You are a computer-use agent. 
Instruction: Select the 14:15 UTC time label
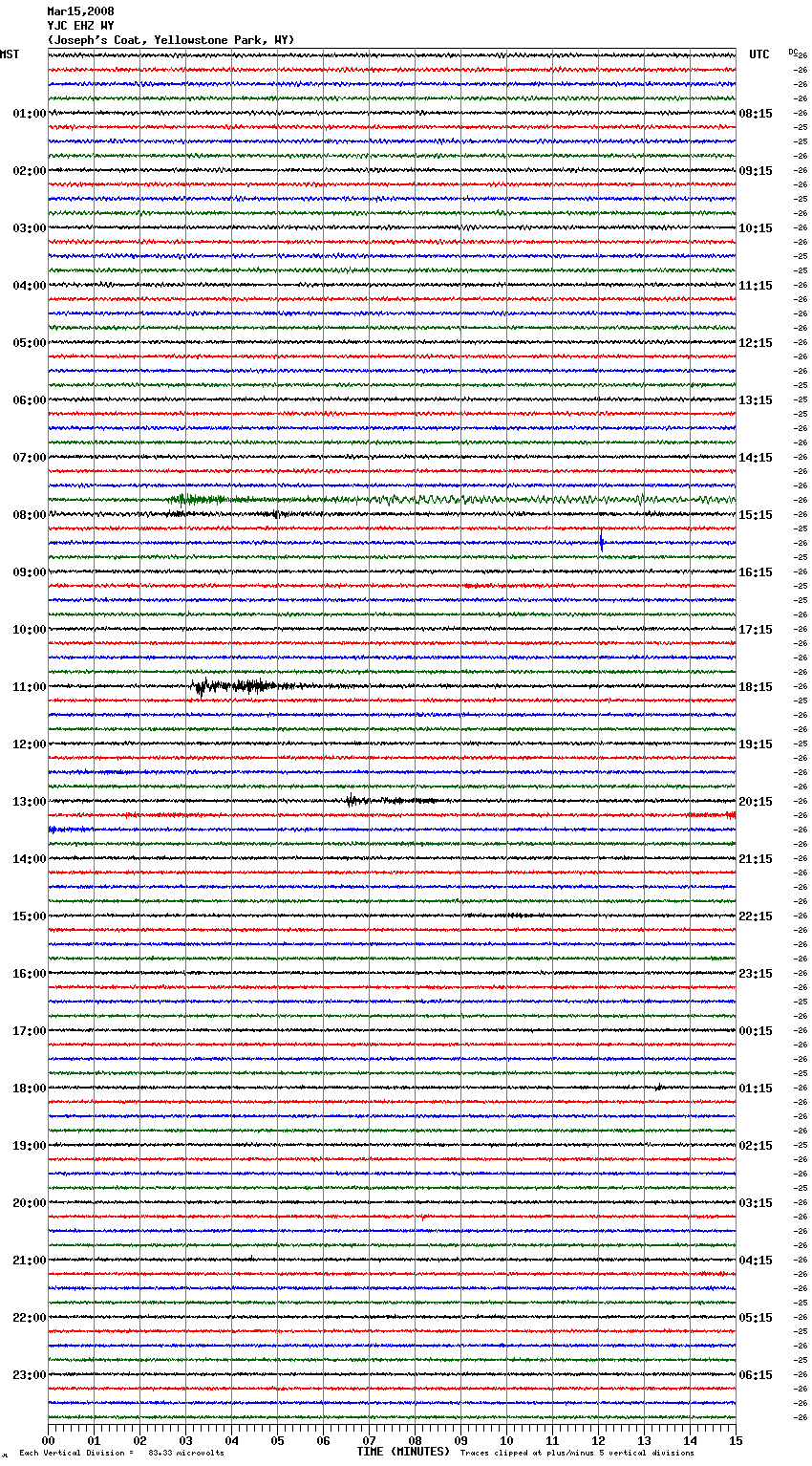[756, 458]
